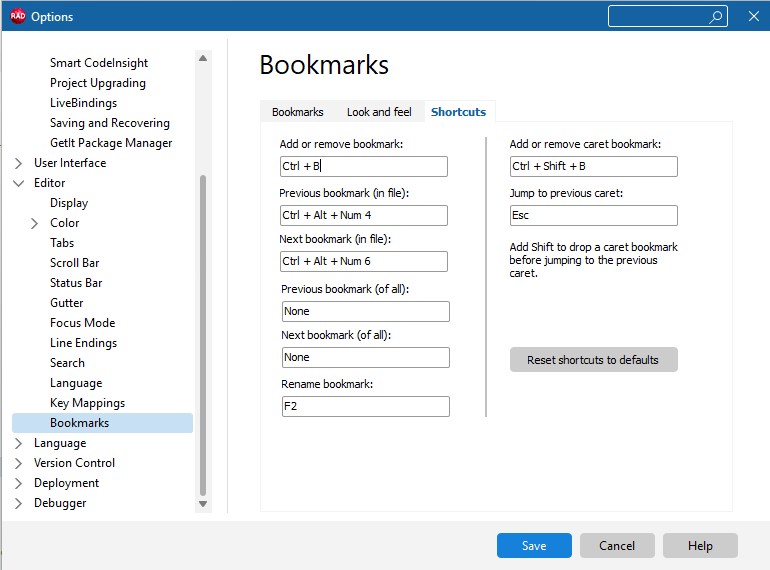Open Scroll Bar options

tap(75, 263)
